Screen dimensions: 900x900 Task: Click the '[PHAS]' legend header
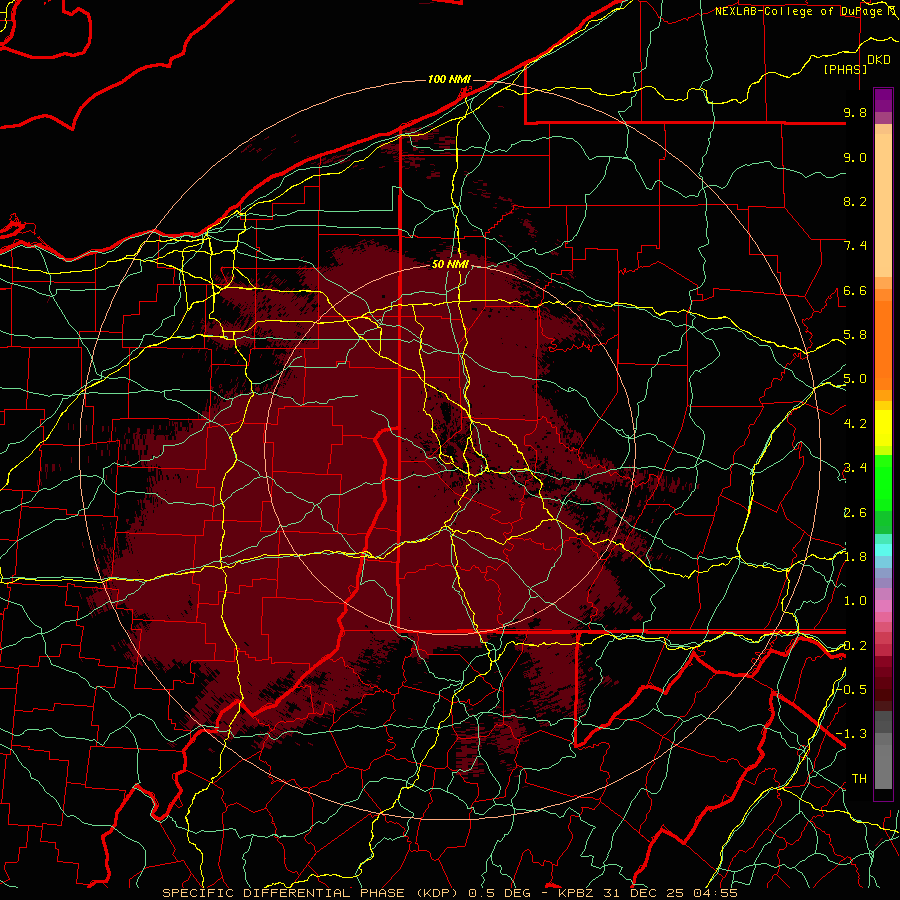845,69
